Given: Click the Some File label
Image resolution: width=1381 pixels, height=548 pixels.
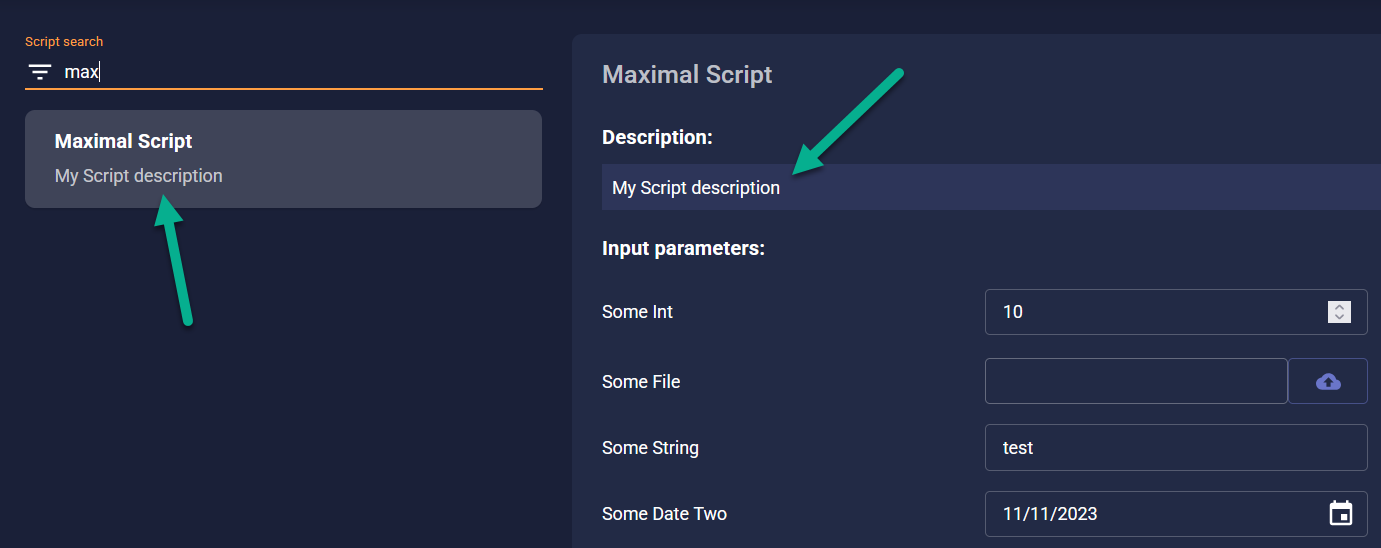Looking at the screenshot, I should [641, 381].
